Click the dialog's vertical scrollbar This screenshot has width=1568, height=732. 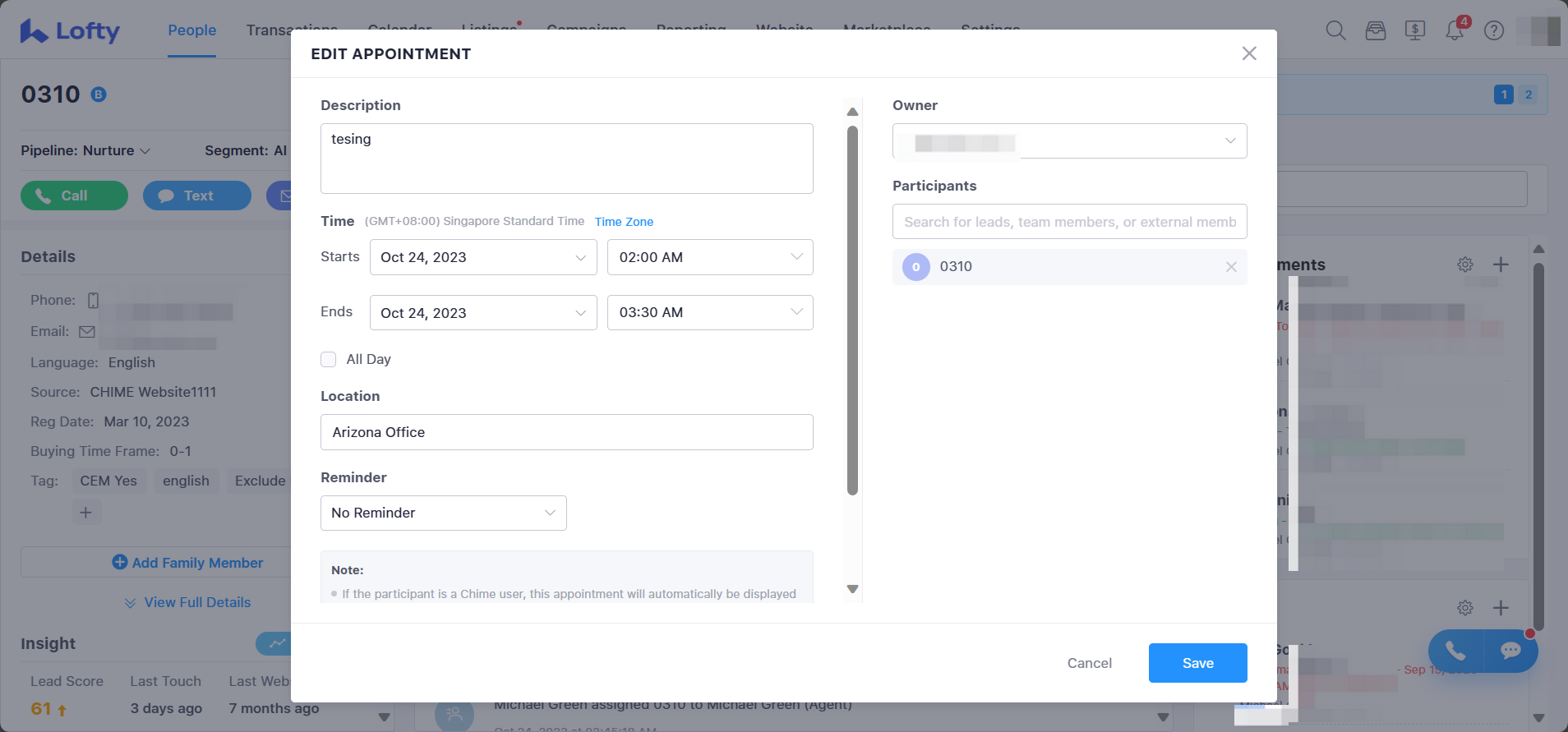(x=852, y=312)
